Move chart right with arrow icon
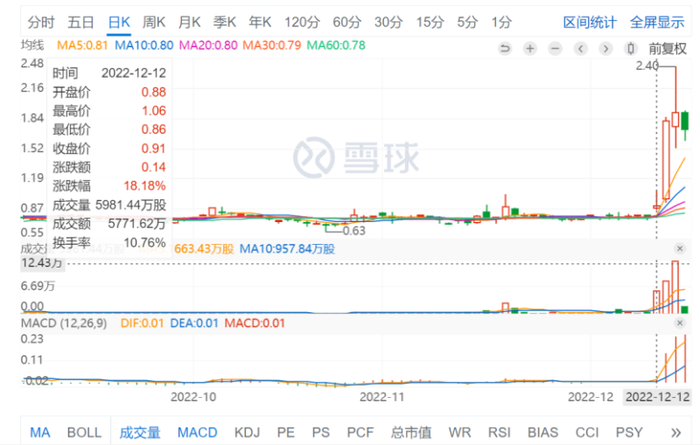 (605, 48)
